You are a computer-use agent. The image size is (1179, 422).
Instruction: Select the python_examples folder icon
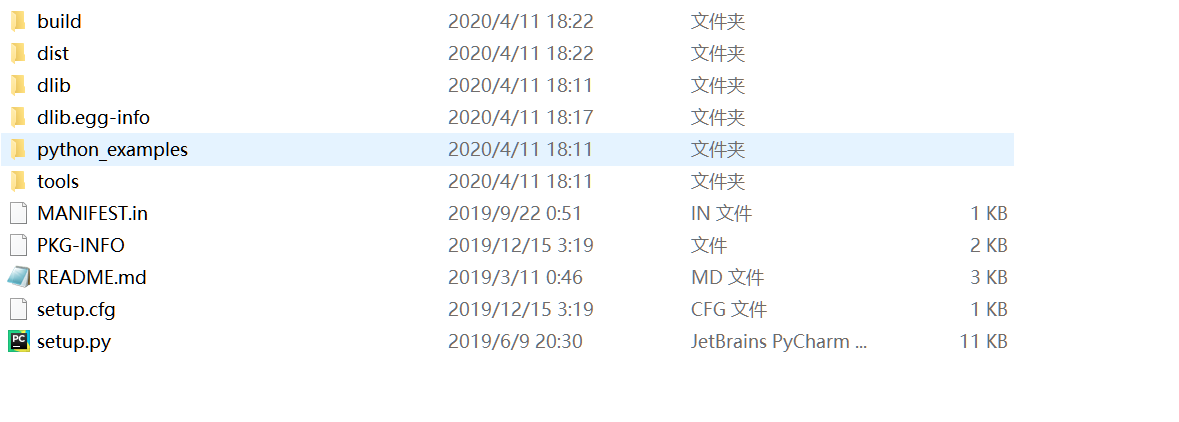tap(19, 150)
